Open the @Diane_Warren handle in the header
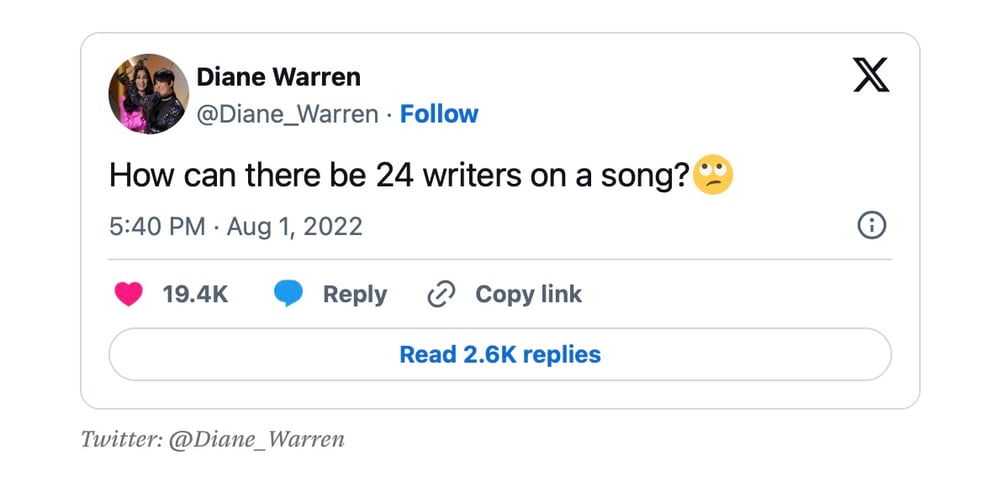Screen dimensions: 1004x497 (x=287, y=114)
